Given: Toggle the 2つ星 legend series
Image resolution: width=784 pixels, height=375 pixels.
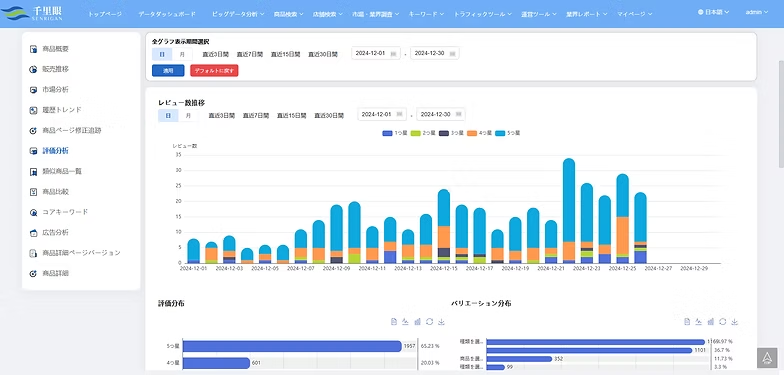Looking at the screenshot, I should pyautogui.click(x=423, y=134).
